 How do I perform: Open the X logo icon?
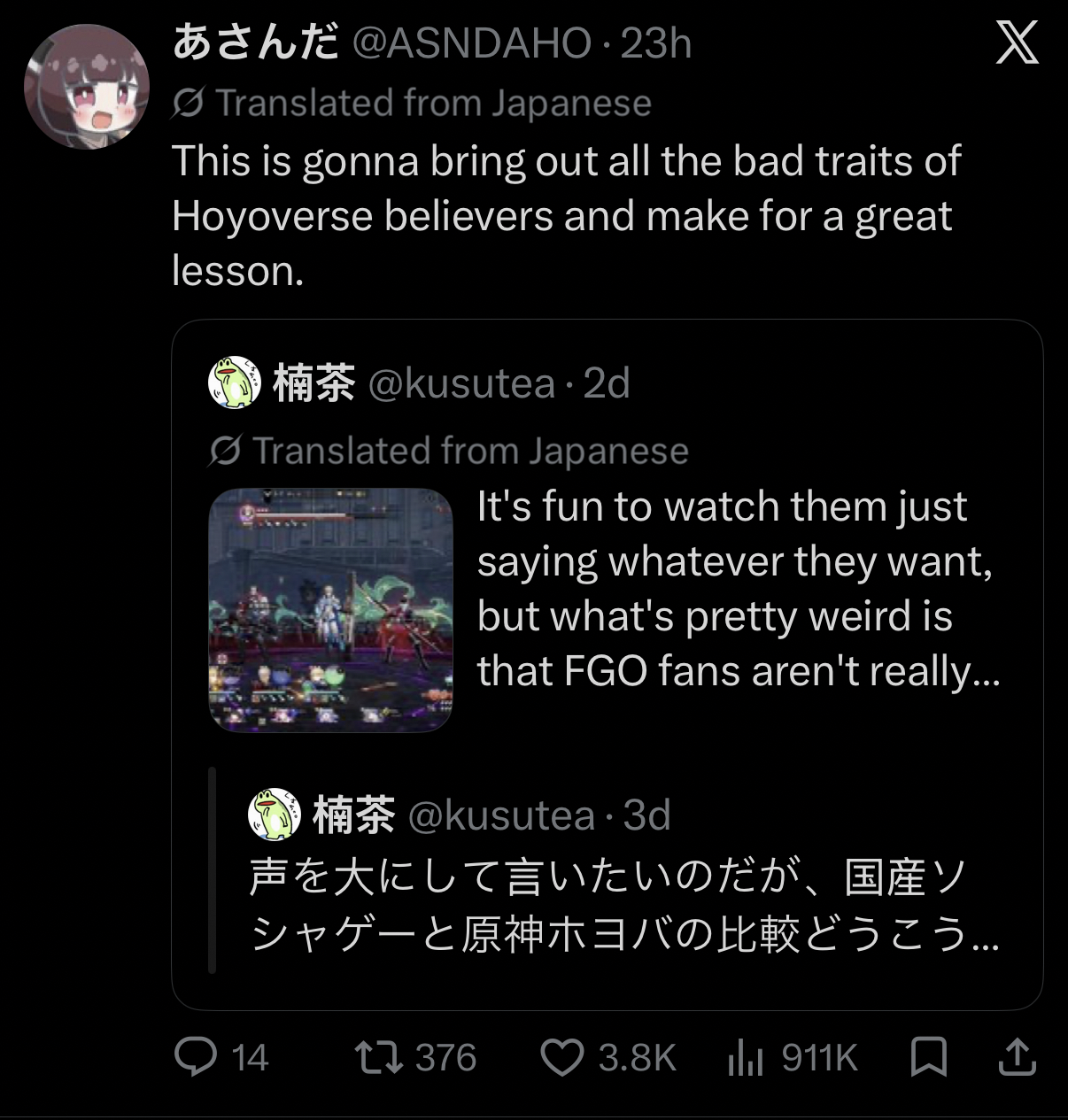[1017, 43]
